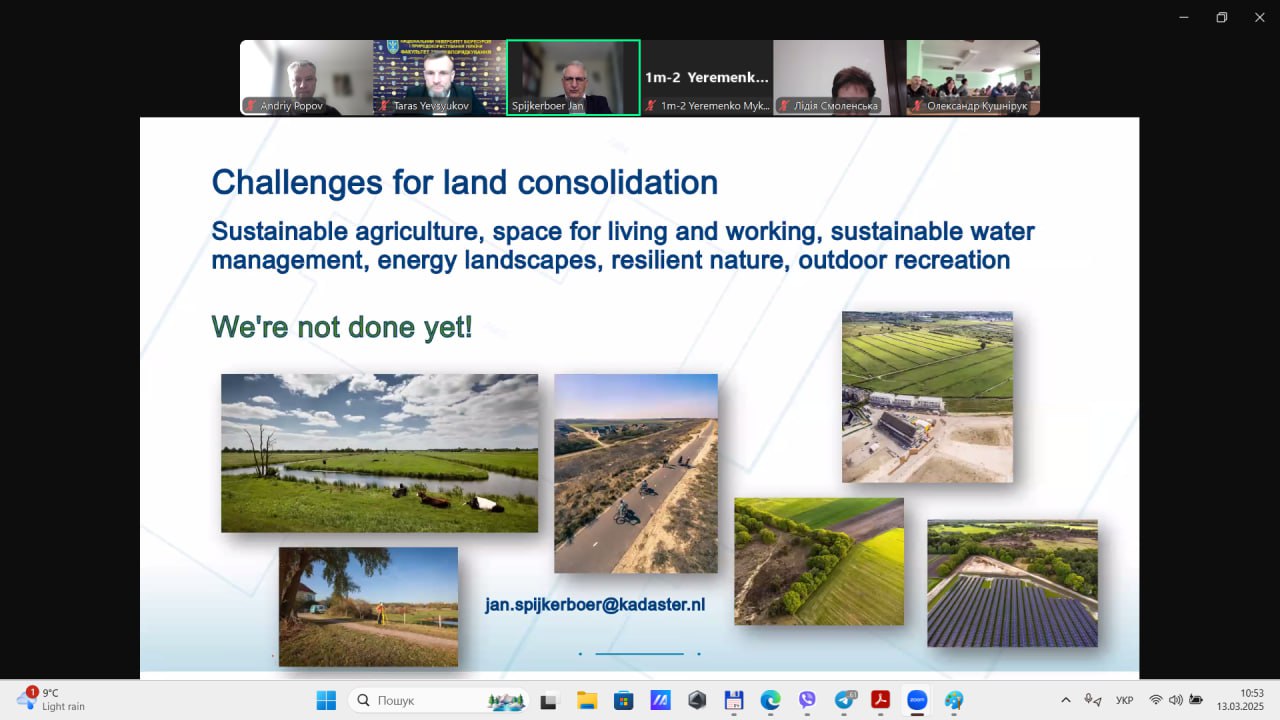Click the cyclists on dune path photo
Screen dimensions: 1280x720
(636, 473)
